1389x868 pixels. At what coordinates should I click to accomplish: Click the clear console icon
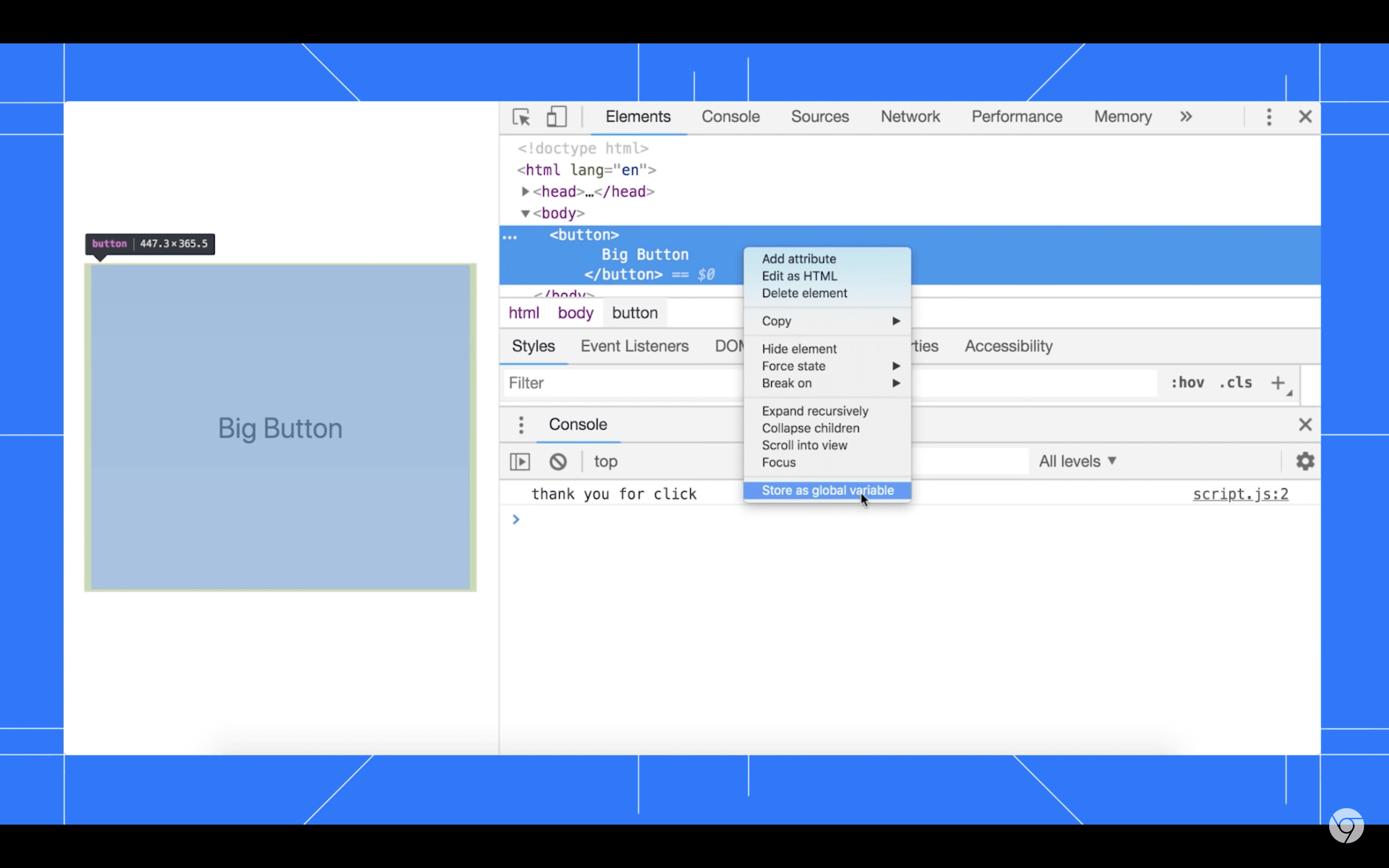point(558,461)
